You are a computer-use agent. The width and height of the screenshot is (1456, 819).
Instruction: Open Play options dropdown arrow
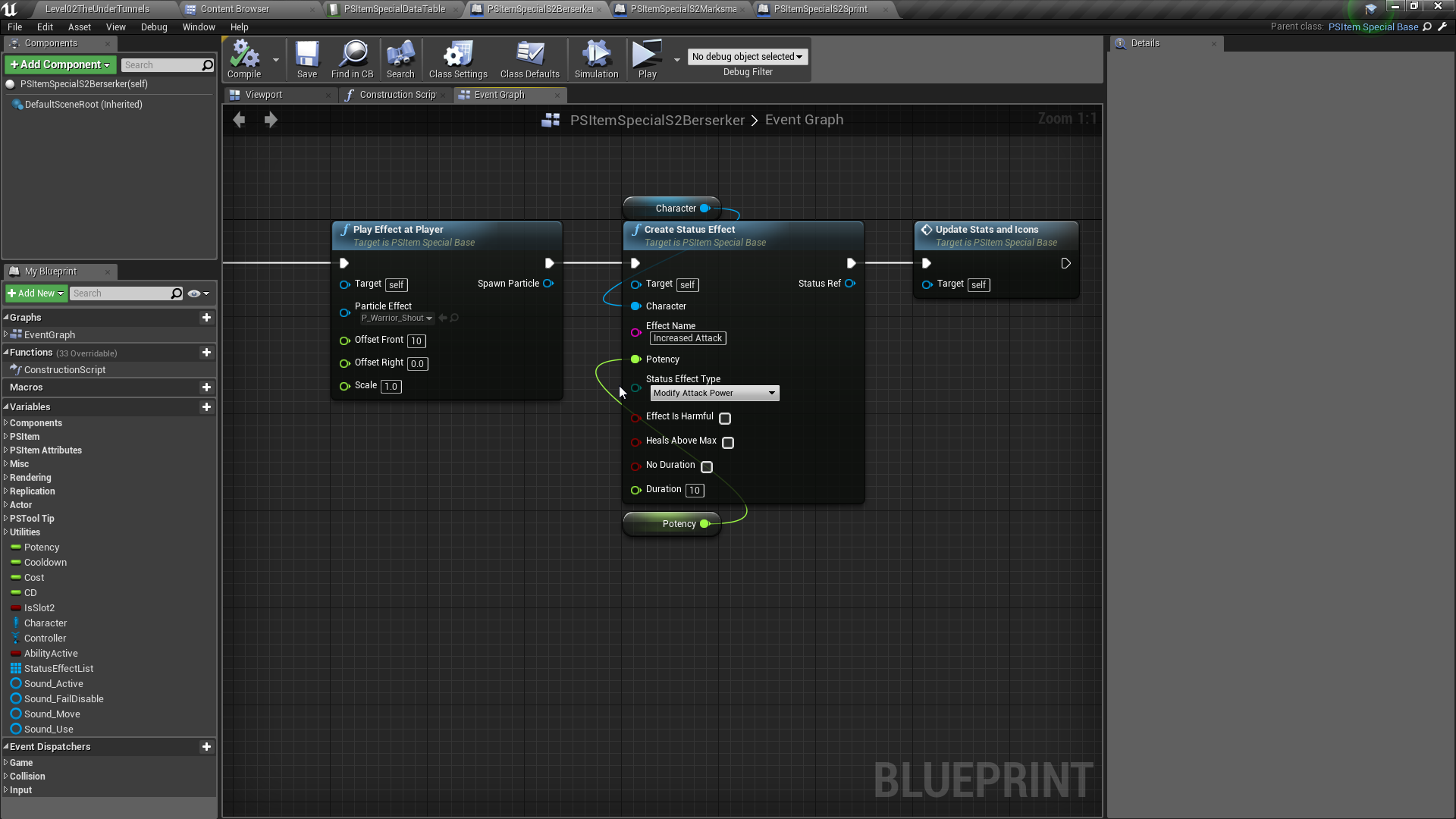click(676, 59)
